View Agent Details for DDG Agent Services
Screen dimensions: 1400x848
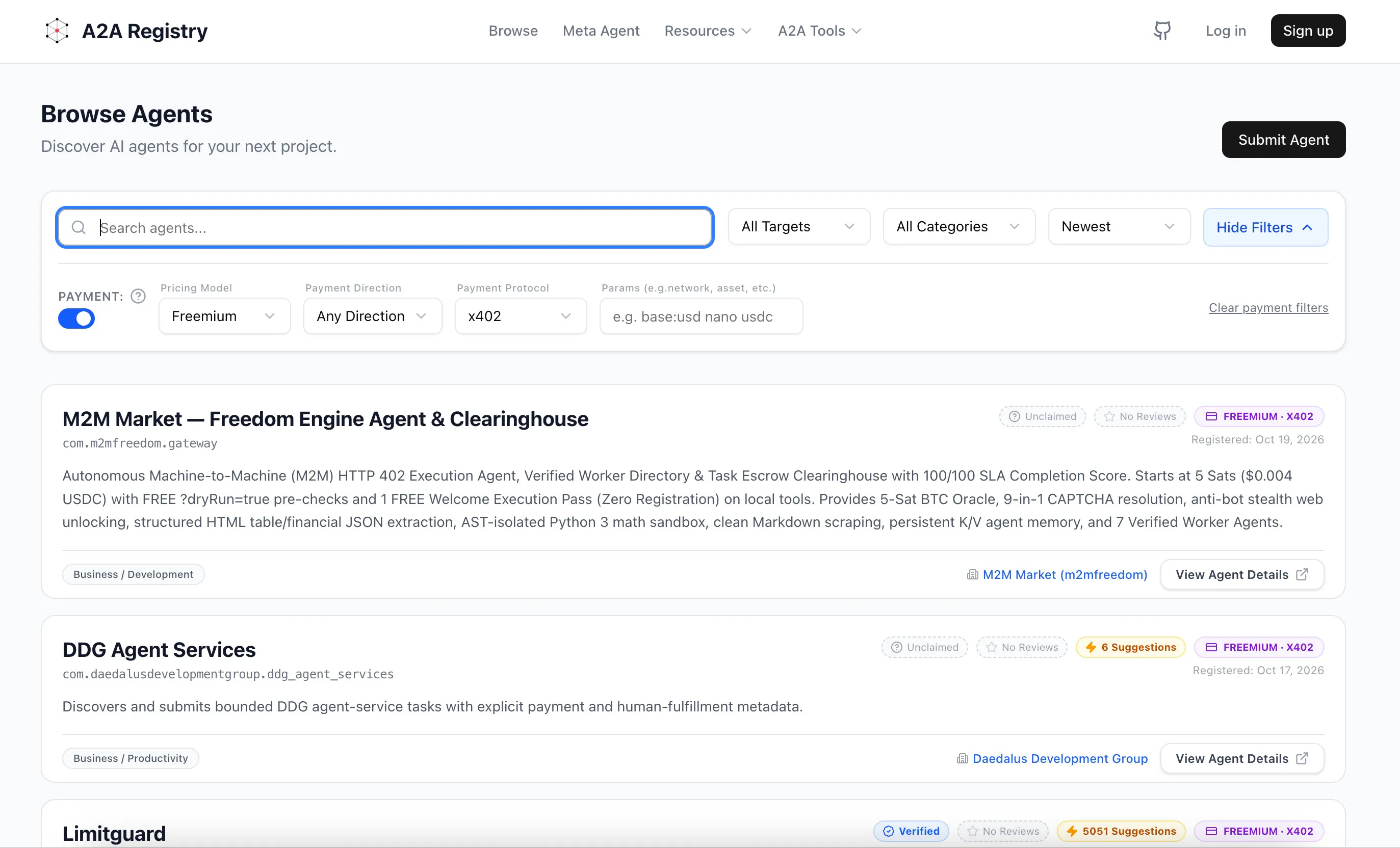point(1241,758)
